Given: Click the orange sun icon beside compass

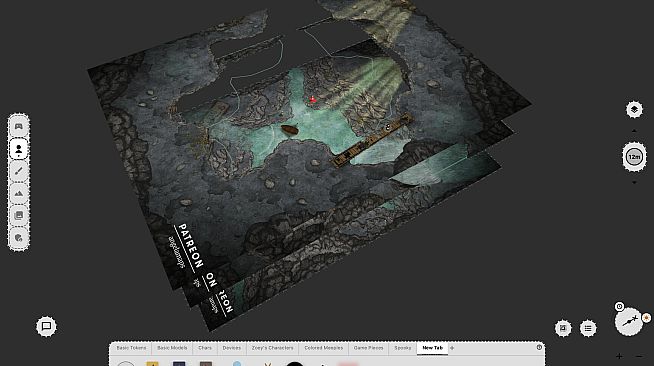Looking at the screenshot, I should pos(646,318).
